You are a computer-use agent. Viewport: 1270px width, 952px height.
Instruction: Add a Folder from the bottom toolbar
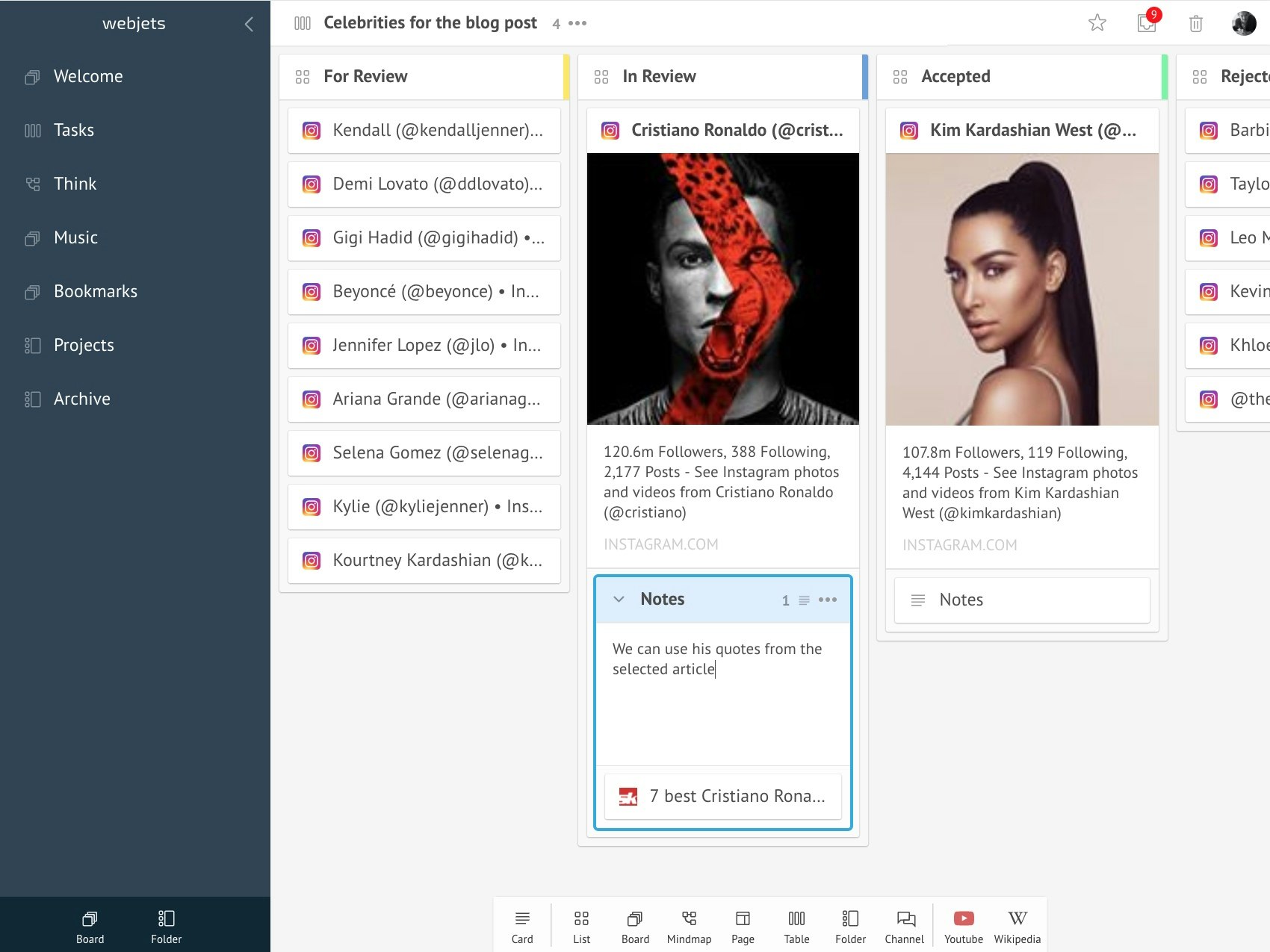point(850,926)
